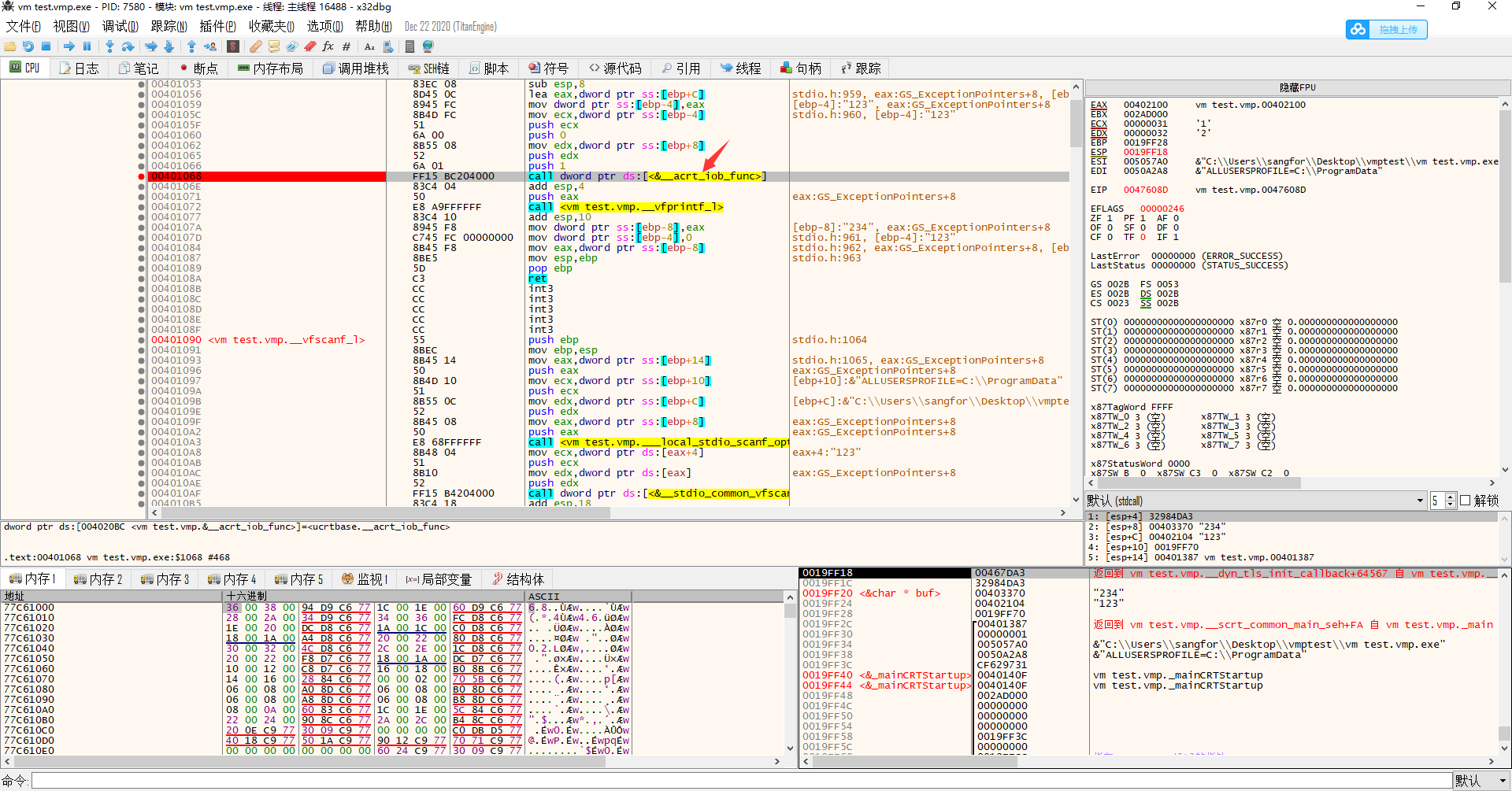The width and height of the screenshot is (1512, 791).
Task: Open the Scylla plugin icon
Action: (x=233, y=46)
